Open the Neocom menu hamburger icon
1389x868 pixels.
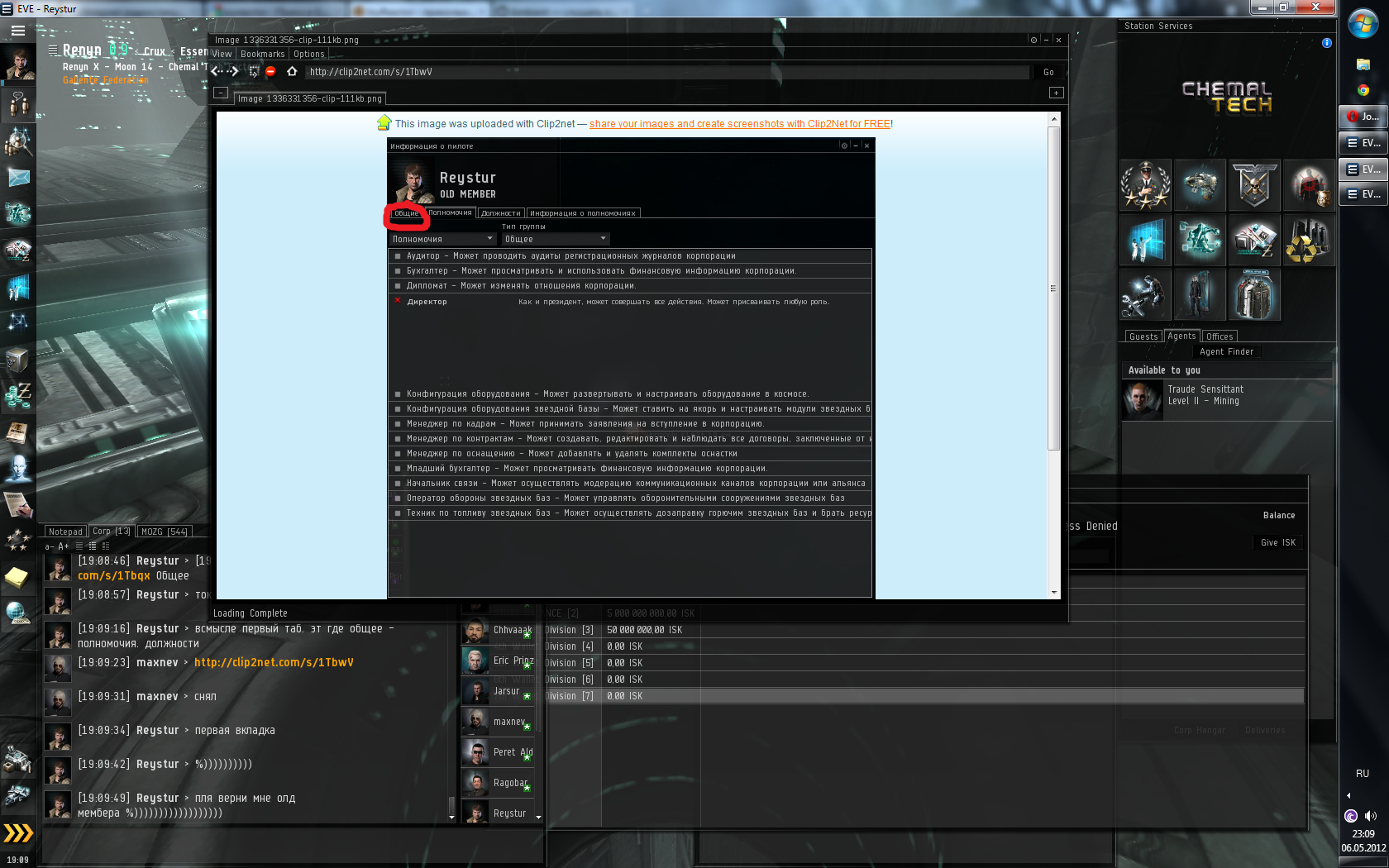(17, 31)
